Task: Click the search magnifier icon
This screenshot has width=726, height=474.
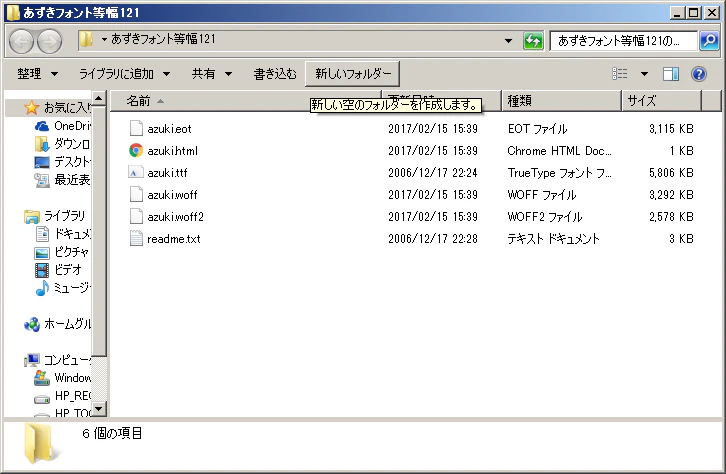Action: 709,41
